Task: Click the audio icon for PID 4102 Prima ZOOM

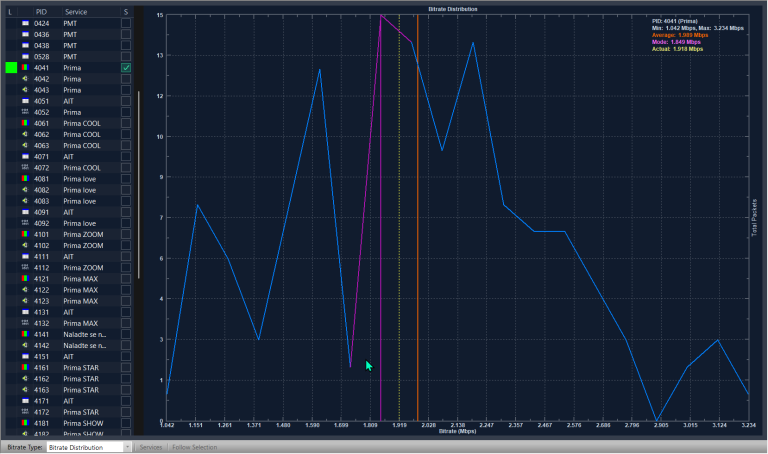Action: [x=25, y=245]
